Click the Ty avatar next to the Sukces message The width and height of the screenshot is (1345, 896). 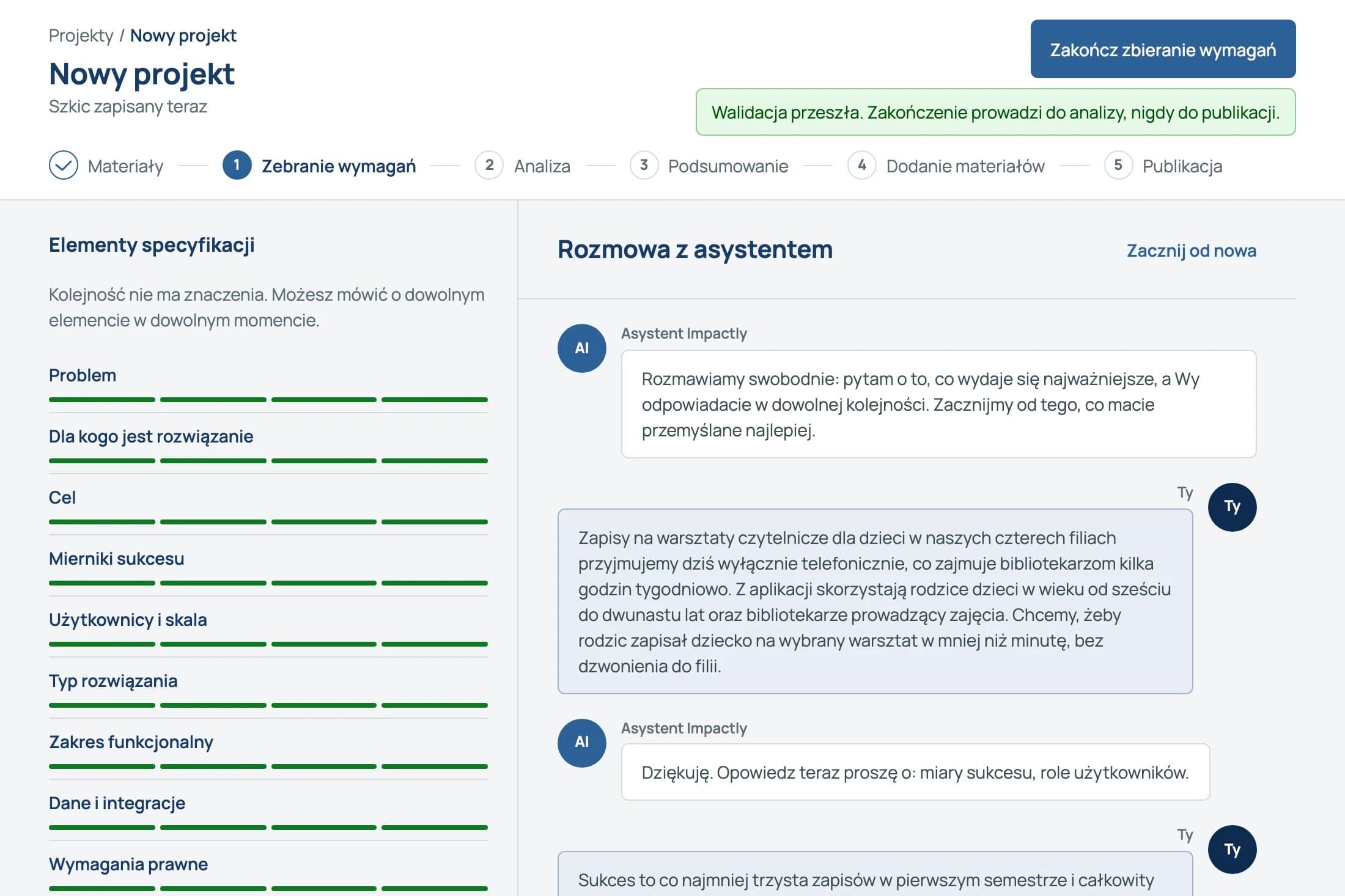click(1233, 849)
